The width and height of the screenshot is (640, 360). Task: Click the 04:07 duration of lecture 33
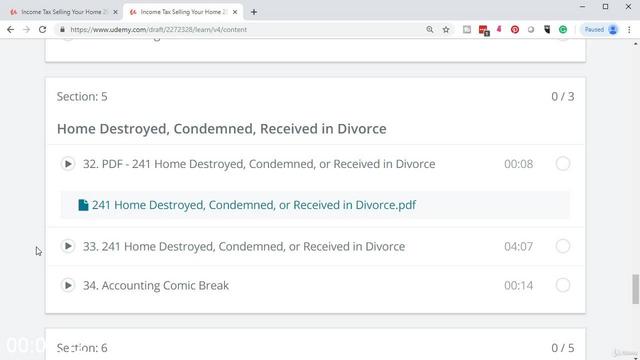[518, 247]
